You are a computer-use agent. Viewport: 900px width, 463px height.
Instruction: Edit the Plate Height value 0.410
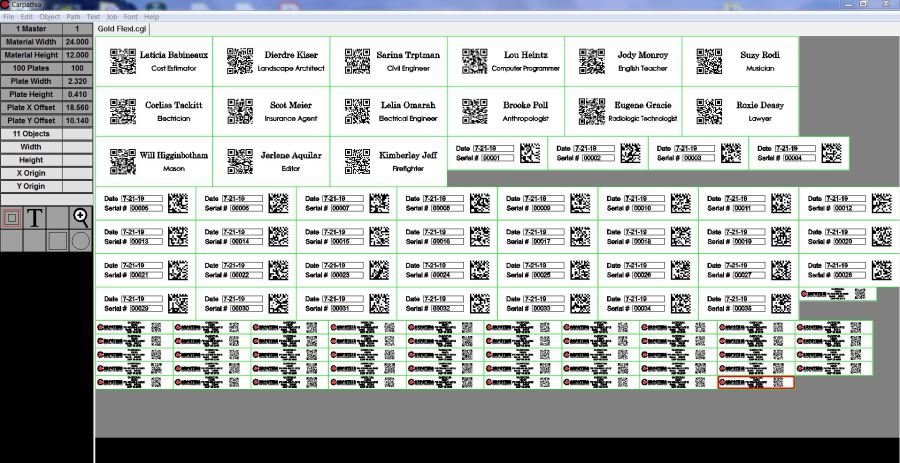point(77,95)
